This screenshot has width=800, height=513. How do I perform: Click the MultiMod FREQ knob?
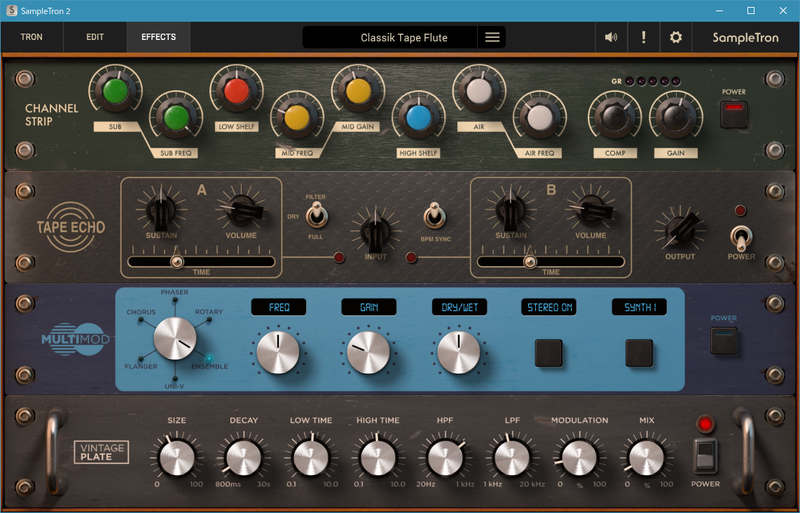click(278, 352)
